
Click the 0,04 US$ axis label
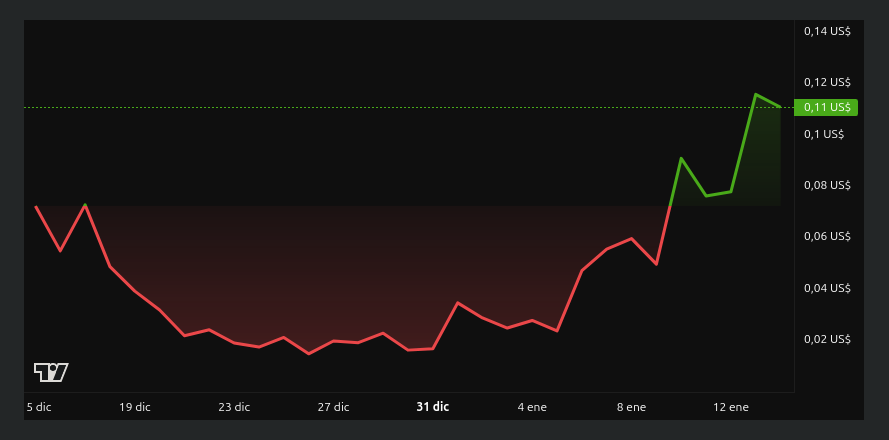point(827,288)
